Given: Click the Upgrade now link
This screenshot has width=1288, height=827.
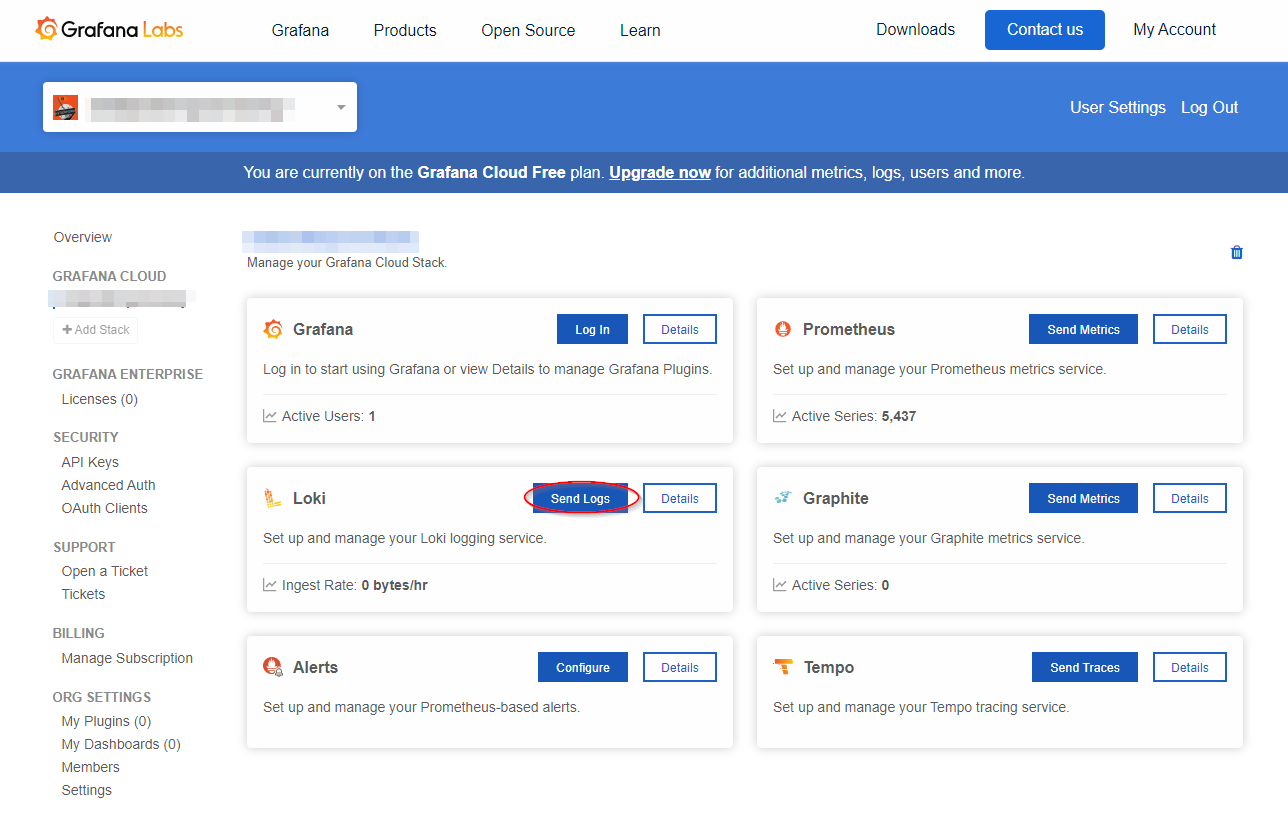Looking at the screenshot, I should (660, 172).
